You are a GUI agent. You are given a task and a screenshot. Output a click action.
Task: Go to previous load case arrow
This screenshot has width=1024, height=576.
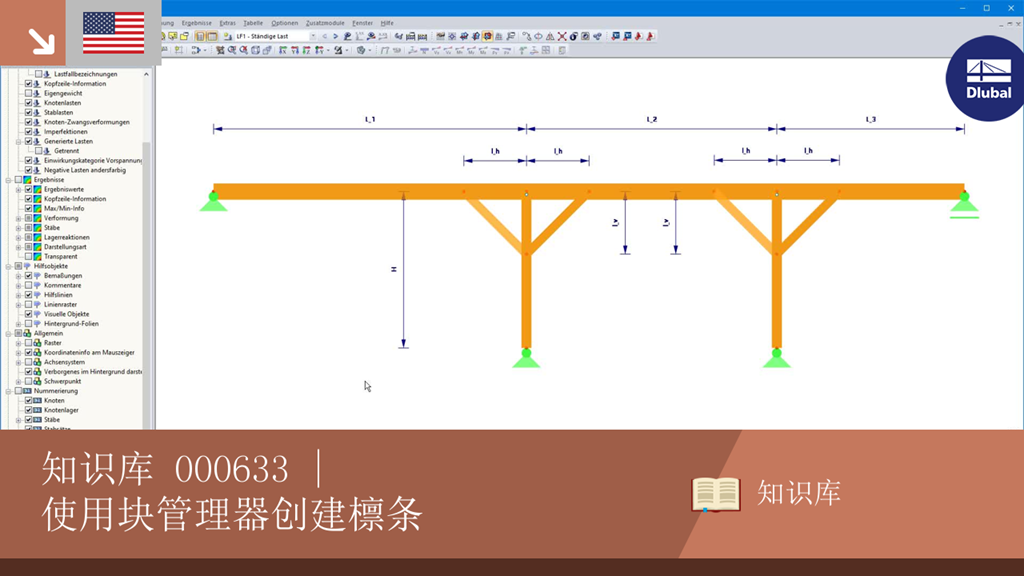click(x=325, y=37)
